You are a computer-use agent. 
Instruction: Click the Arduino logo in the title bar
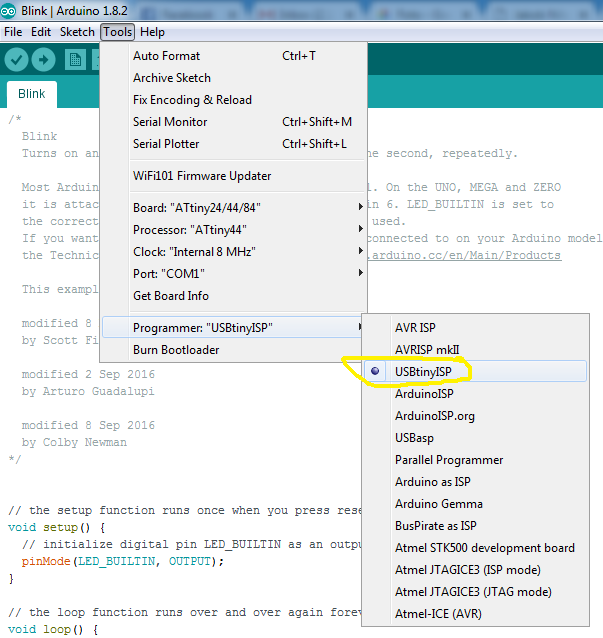8,11
